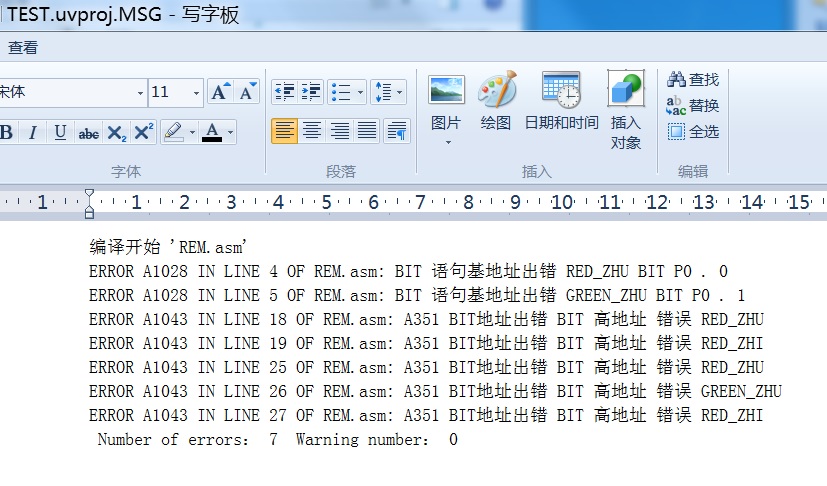Click the Grow font button
The image size is (827, 486).
(220, 92)
